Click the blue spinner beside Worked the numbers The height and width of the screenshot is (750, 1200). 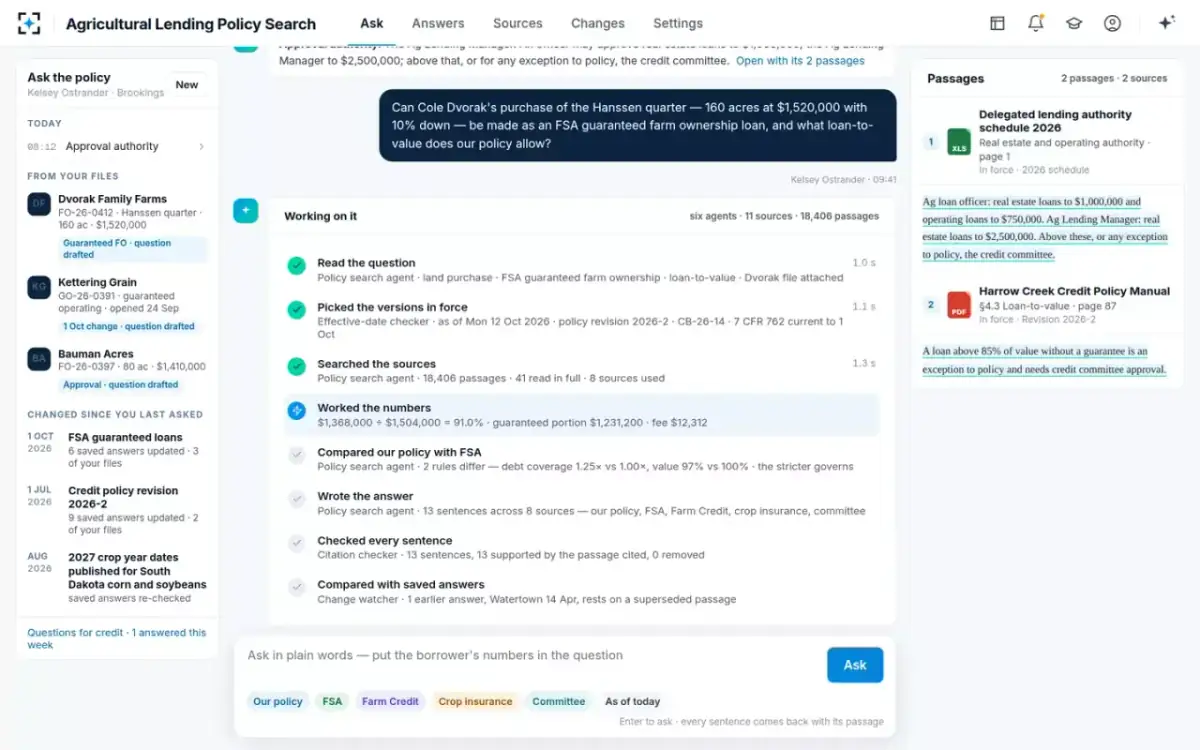(296, 410)
